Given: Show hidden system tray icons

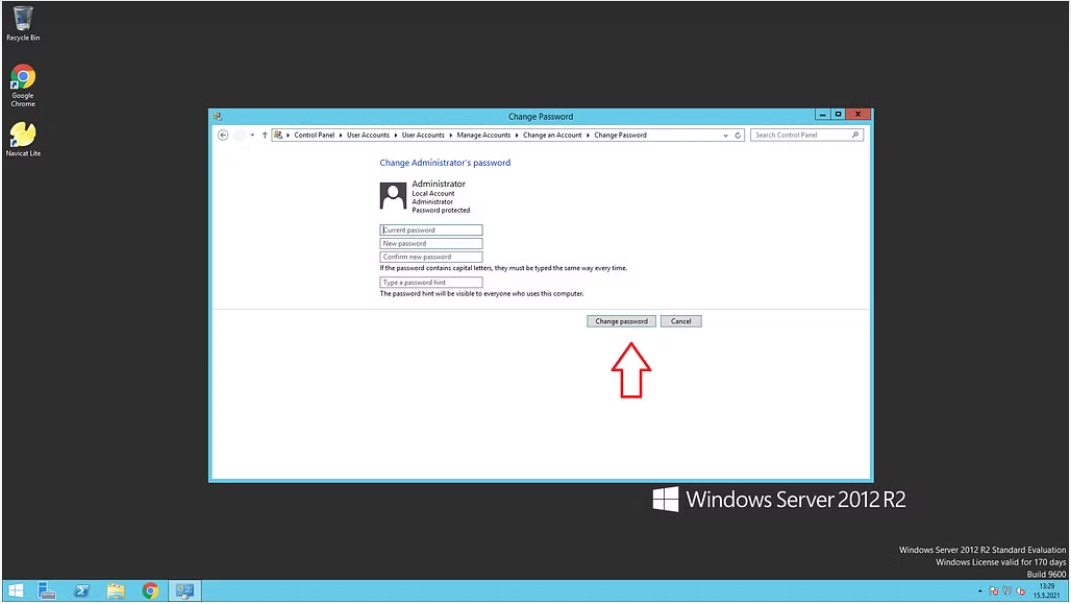Looking at the screenshot, I should pos(979,591).
